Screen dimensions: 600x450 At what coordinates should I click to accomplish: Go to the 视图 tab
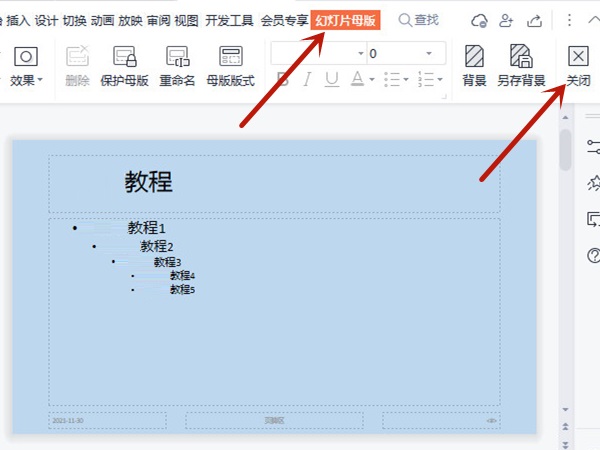coord(186,20)
